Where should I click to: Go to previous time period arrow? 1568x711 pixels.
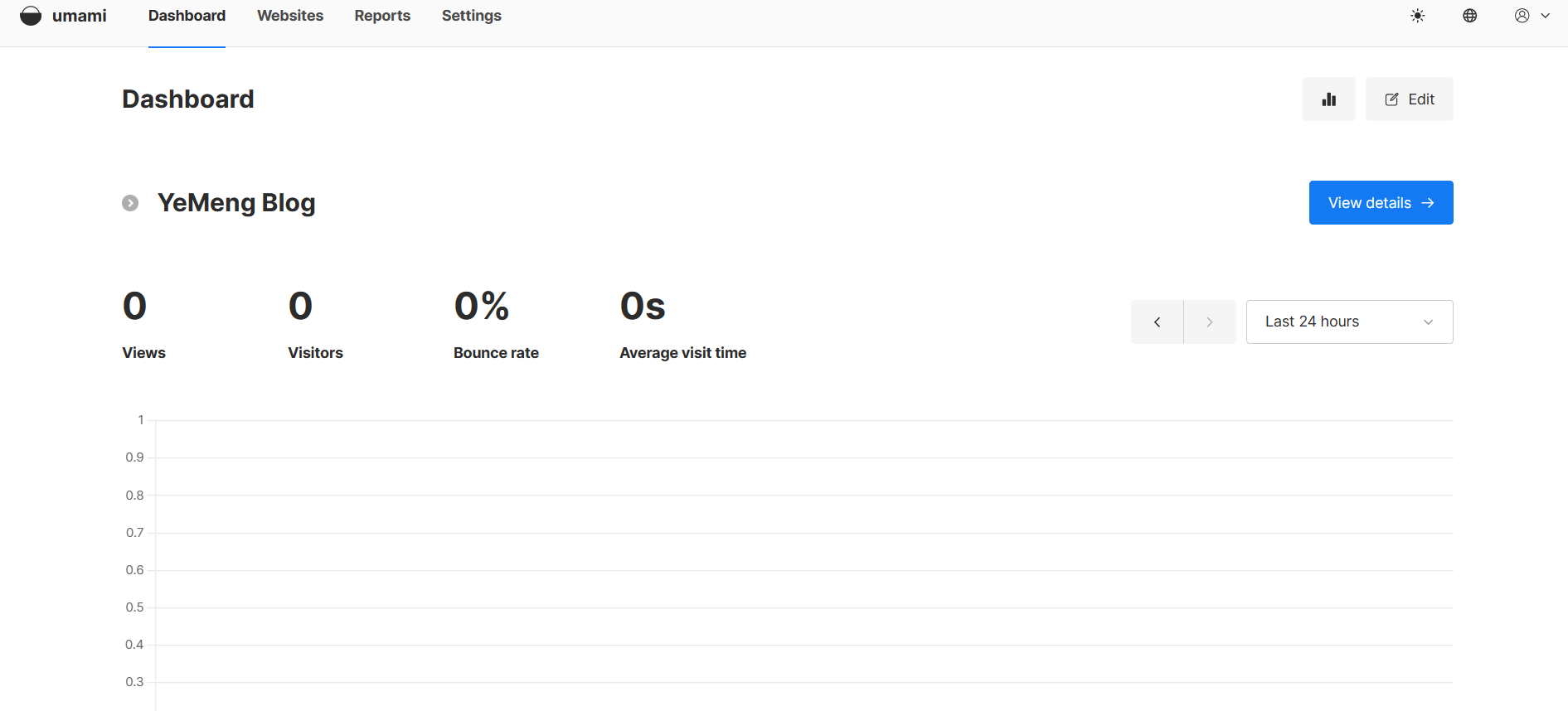(x=1157, y=322)
